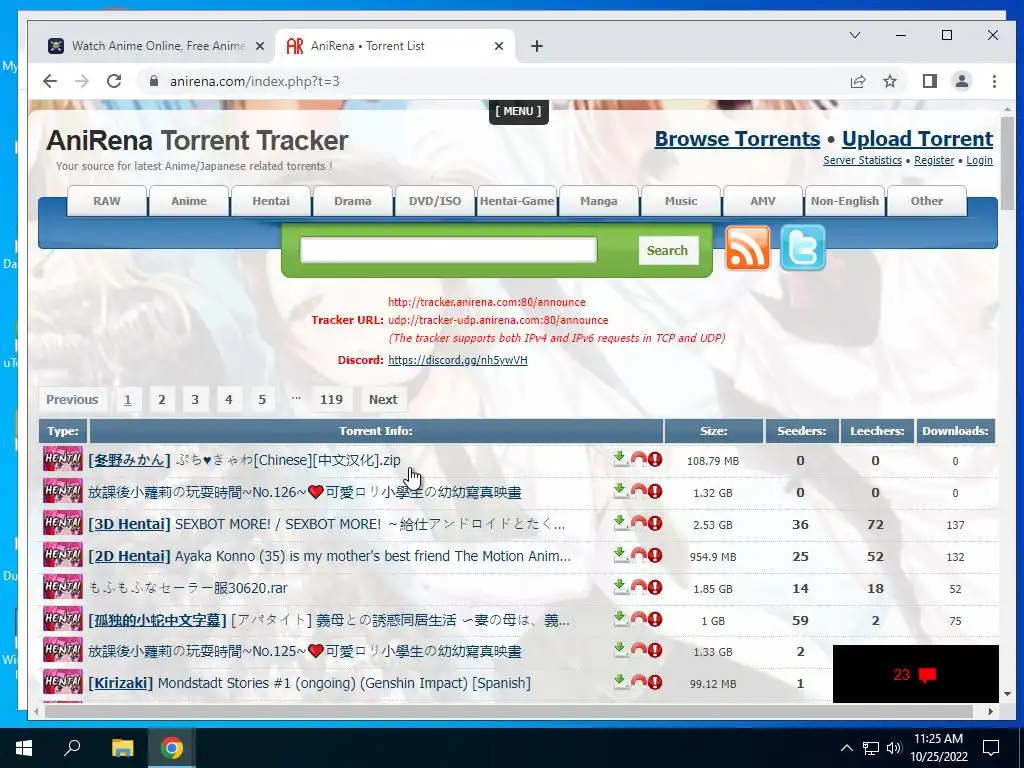Download torrent for 30620.rar row
The image size is (1024, 768).
621,586
